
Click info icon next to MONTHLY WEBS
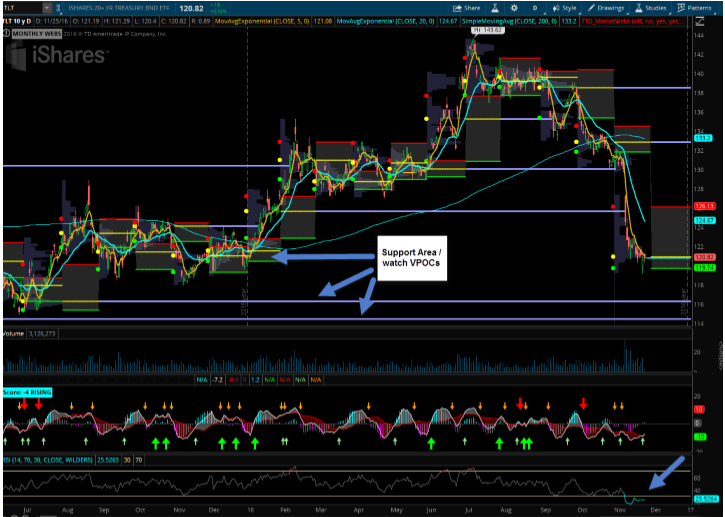click(6, 33)
